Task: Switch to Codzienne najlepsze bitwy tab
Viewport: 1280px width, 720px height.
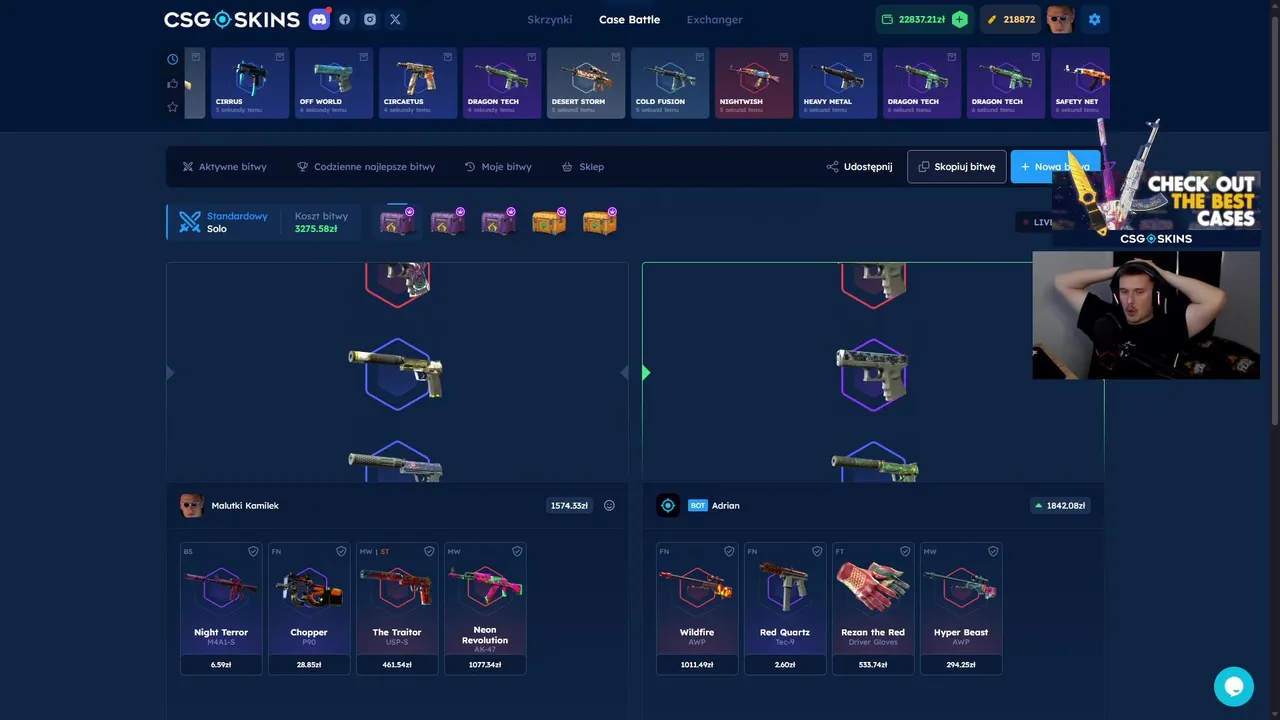Action: coord(366,167)
